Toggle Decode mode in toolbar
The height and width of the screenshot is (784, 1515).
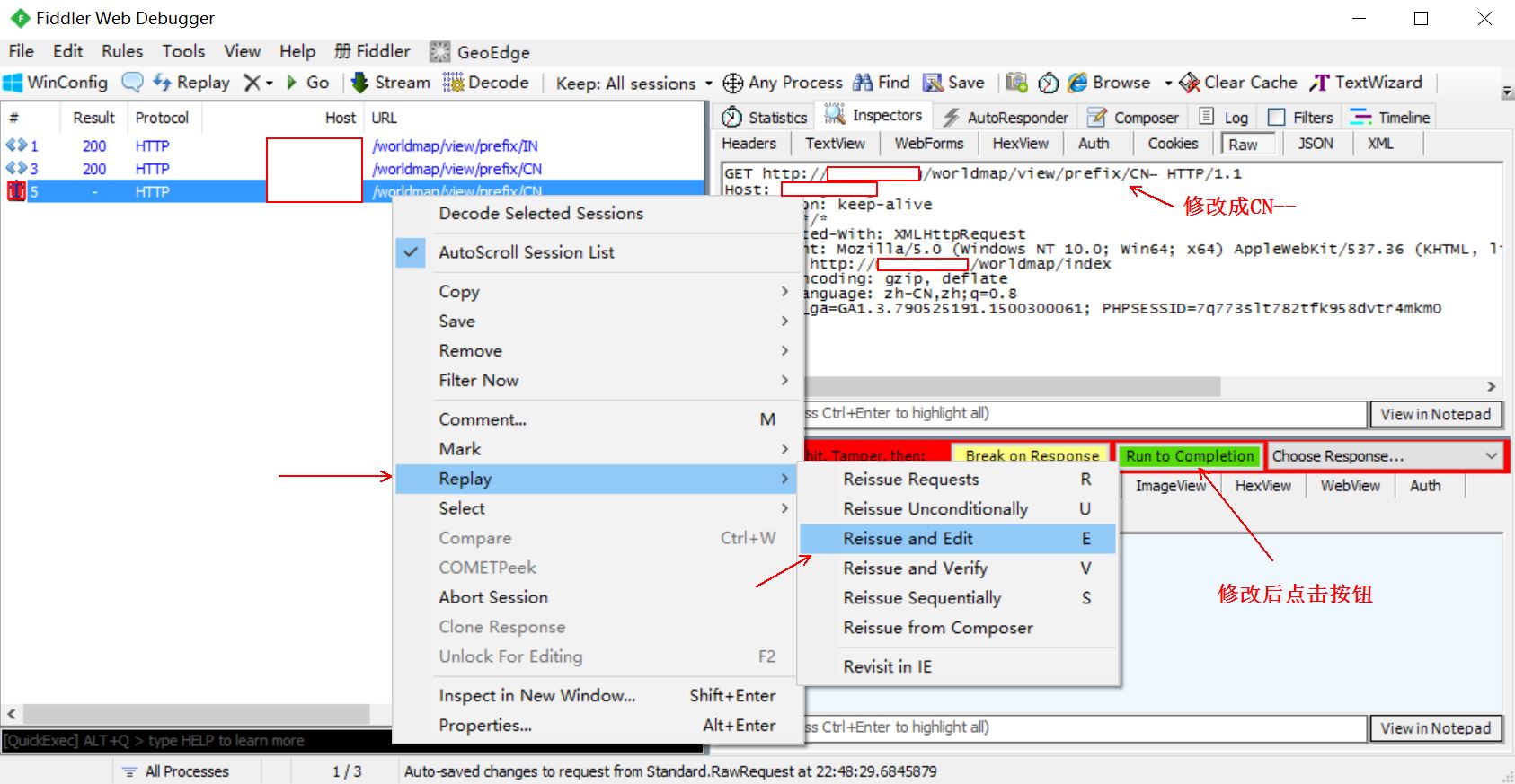pos(486,83)
